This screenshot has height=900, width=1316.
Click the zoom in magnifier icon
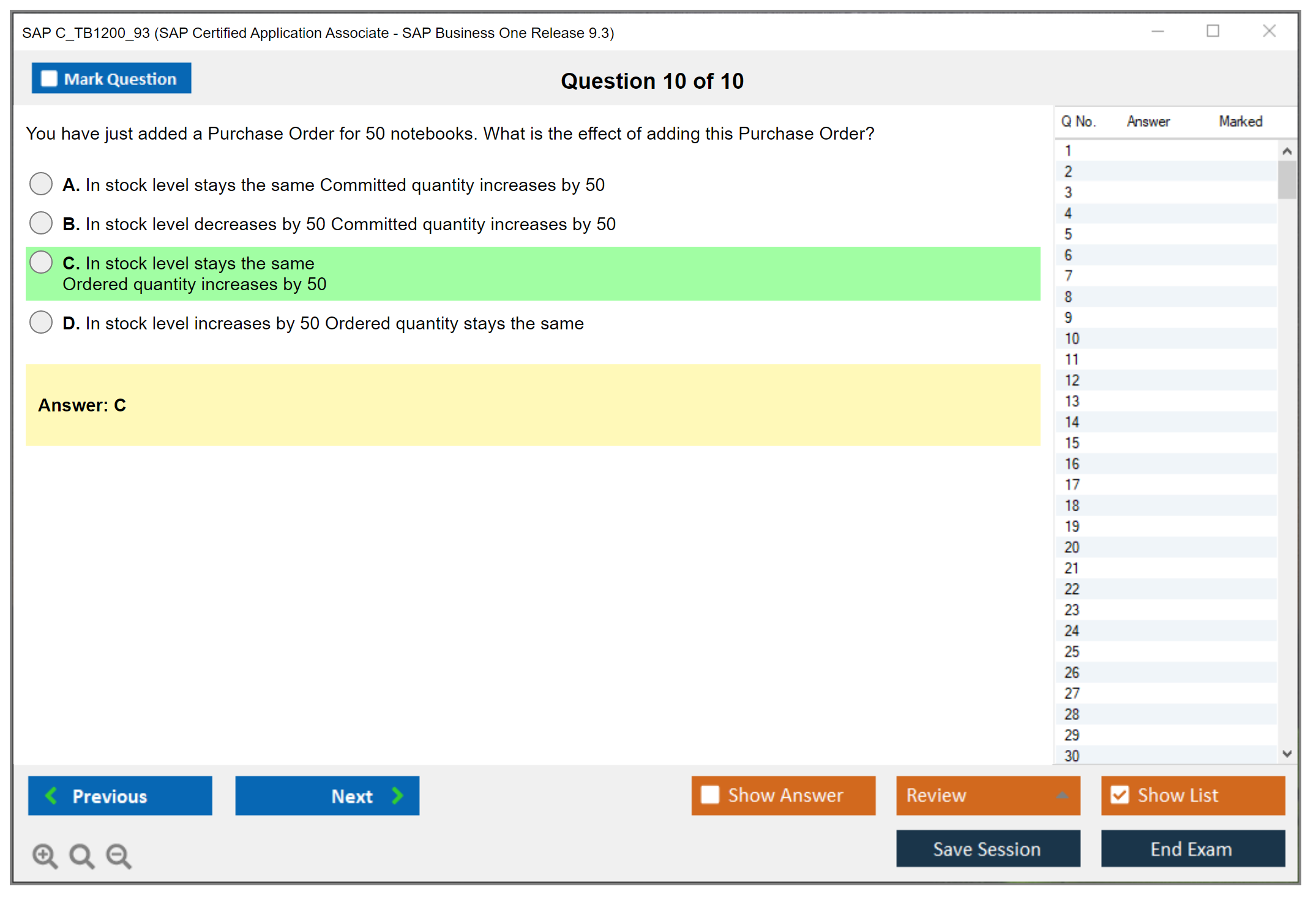pyautogui.click(x=45, y=855)
